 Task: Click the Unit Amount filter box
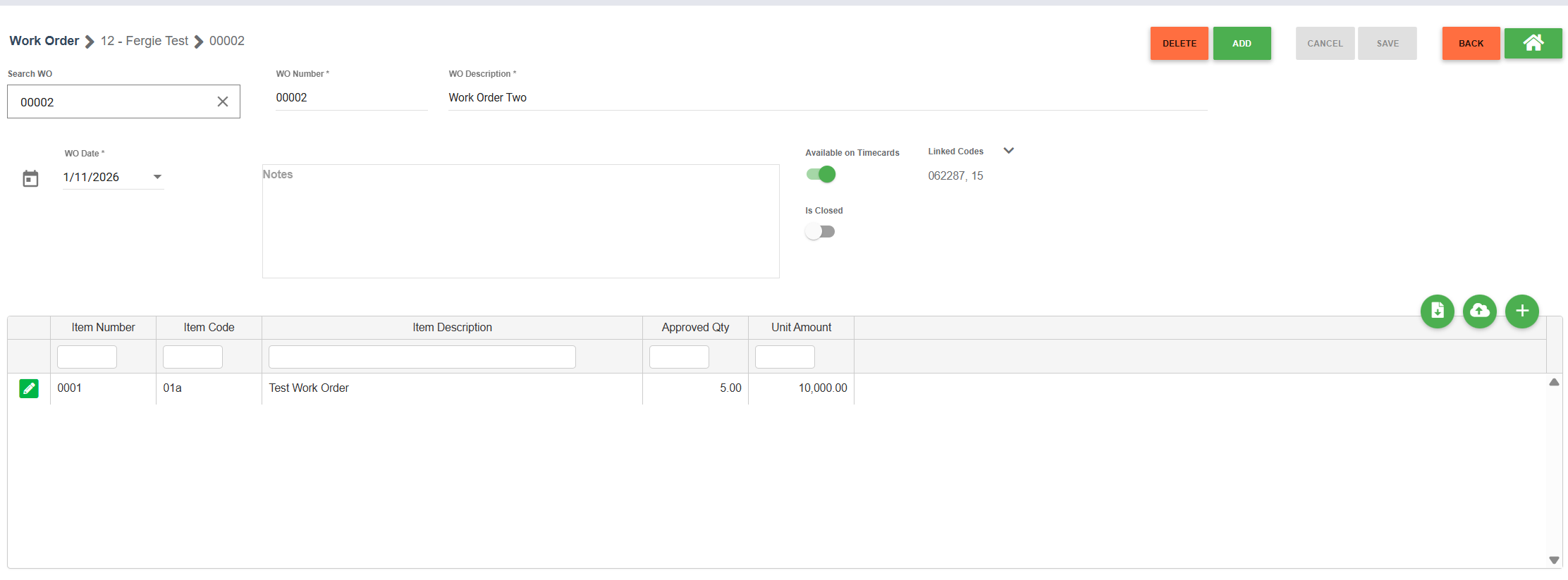(x=785, y=357)
